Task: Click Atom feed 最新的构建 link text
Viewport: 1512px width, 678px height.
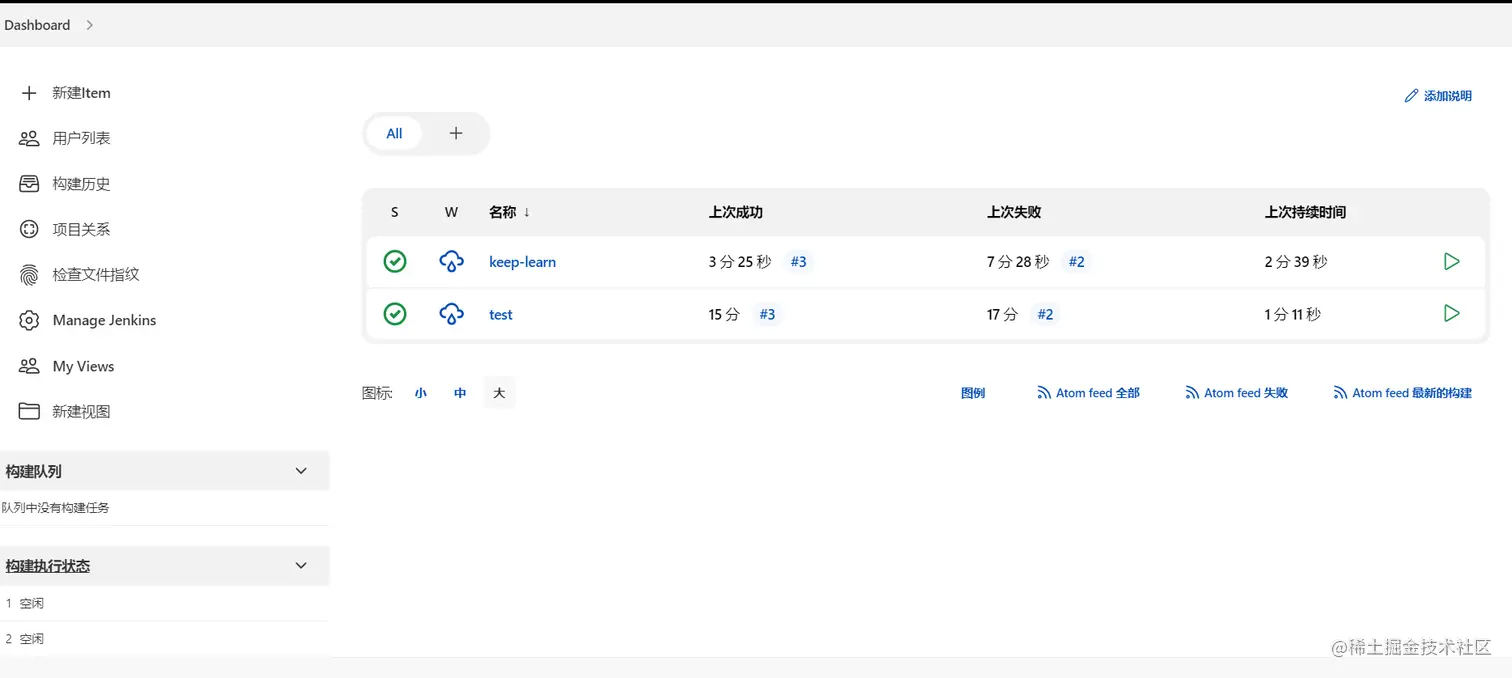Action: tap(1412, 393)
